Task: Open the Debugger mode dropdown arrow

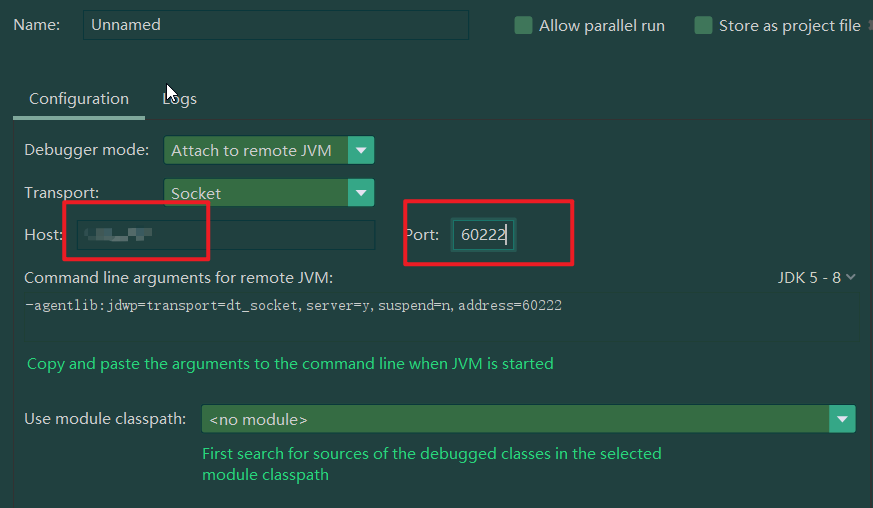Action: coord(361,151)
